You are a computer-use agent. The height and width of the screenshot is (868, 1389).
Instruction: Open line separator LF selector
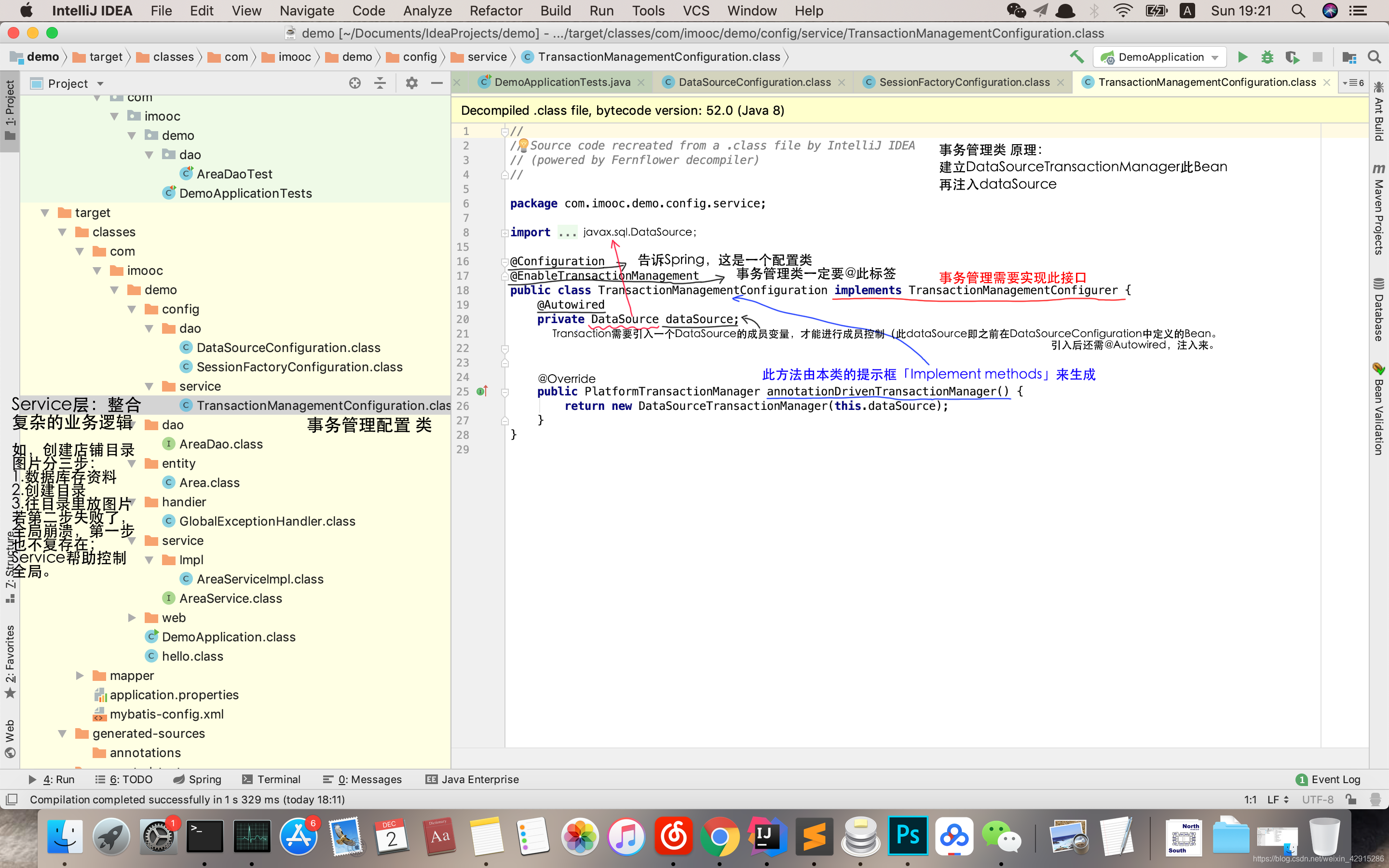pyautogui.click(x=1278, y=799)
